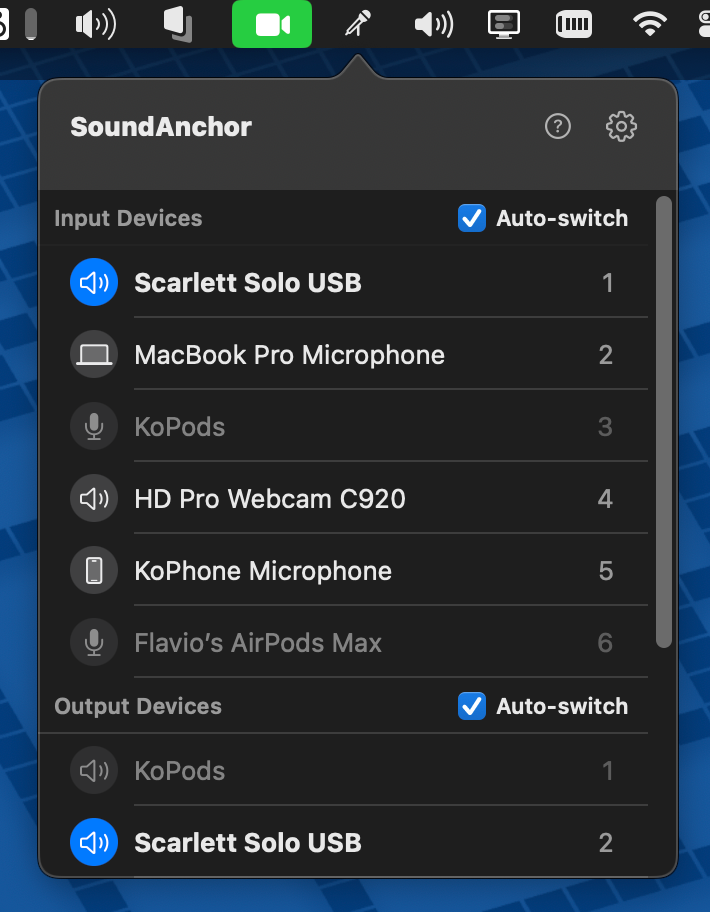
Task: Click the help question mark icon
Action: click(558, 127)
